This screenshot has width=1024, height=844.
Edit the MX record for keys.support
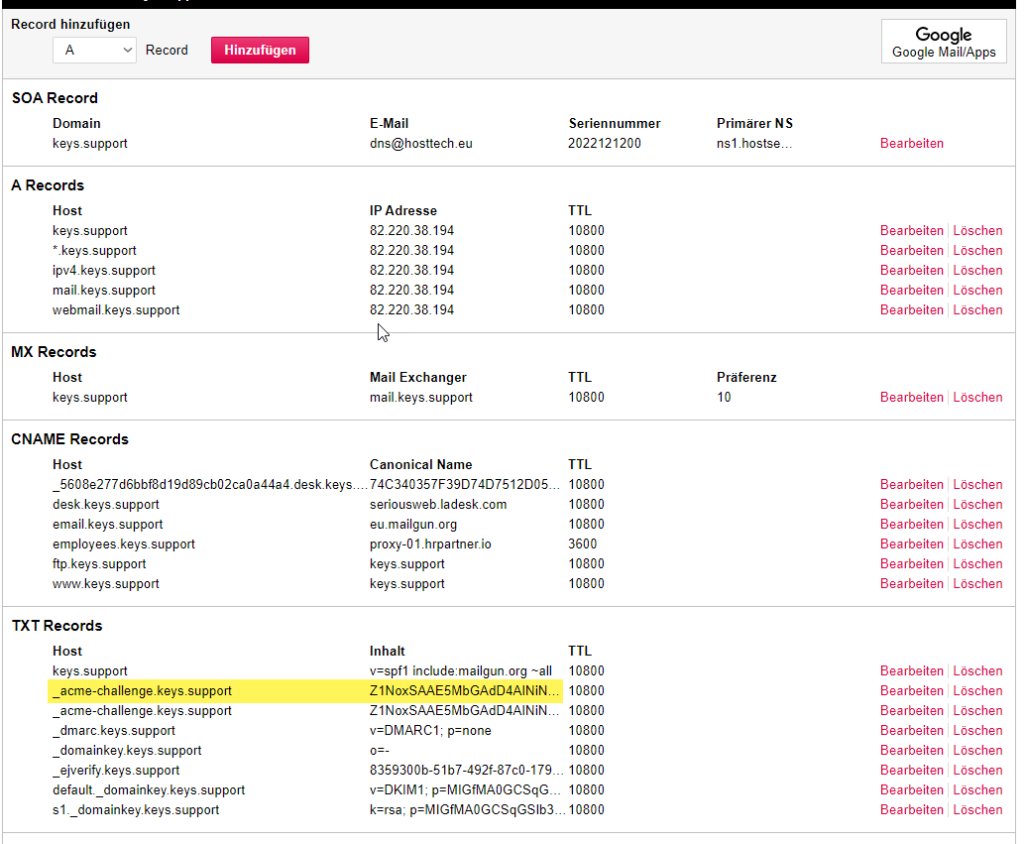click(x=911, y=397)
